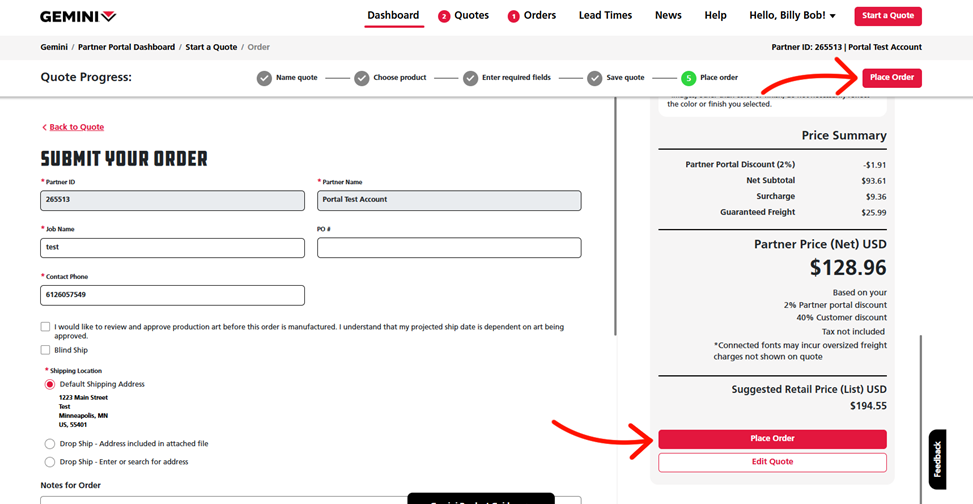Click the Enter required fields checkmark icon
The image size is (973, 504).
(470, 78)
